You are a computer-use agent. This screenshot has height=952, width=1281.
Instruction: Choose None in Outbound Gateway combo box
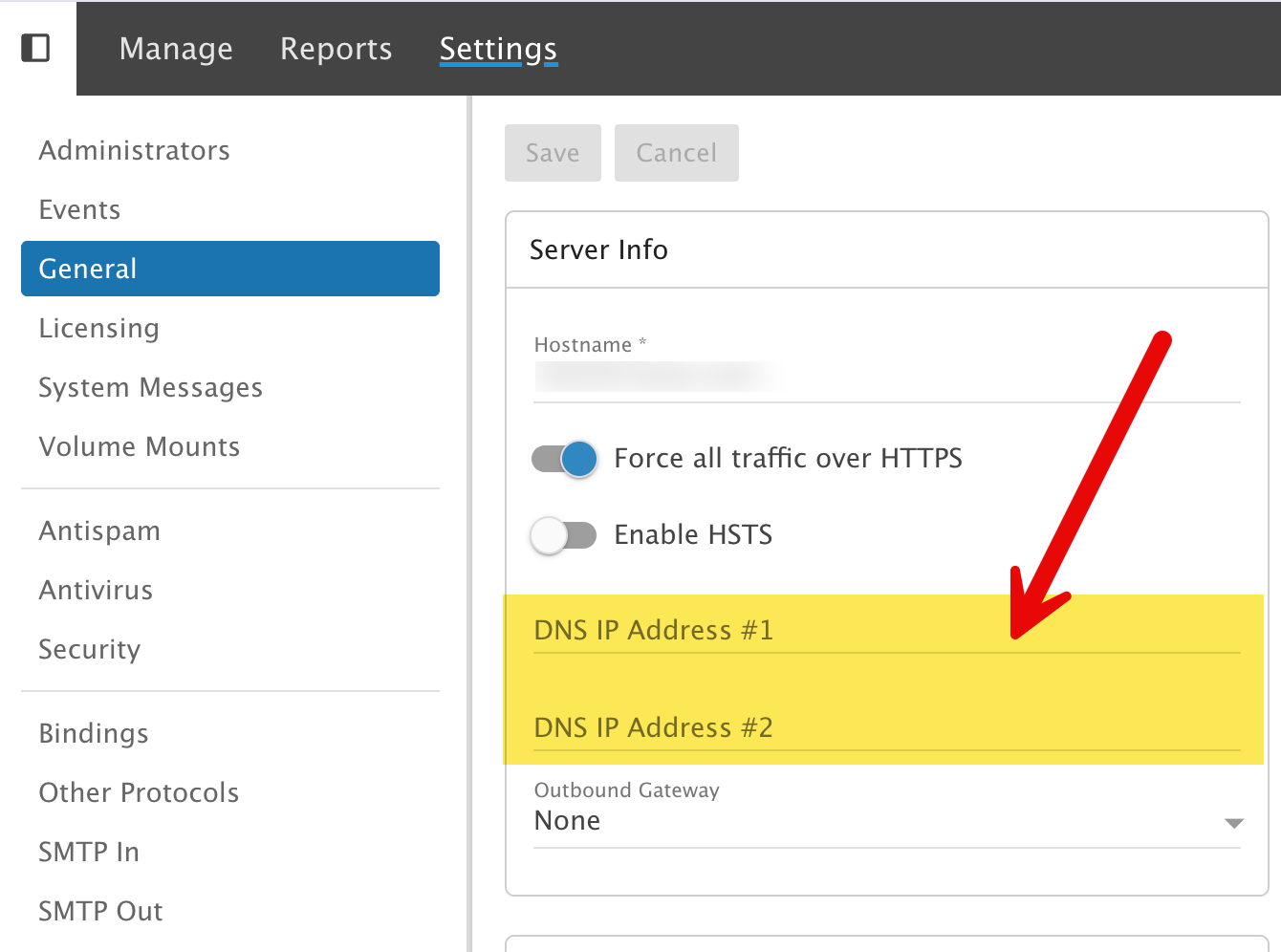[887, 821]
